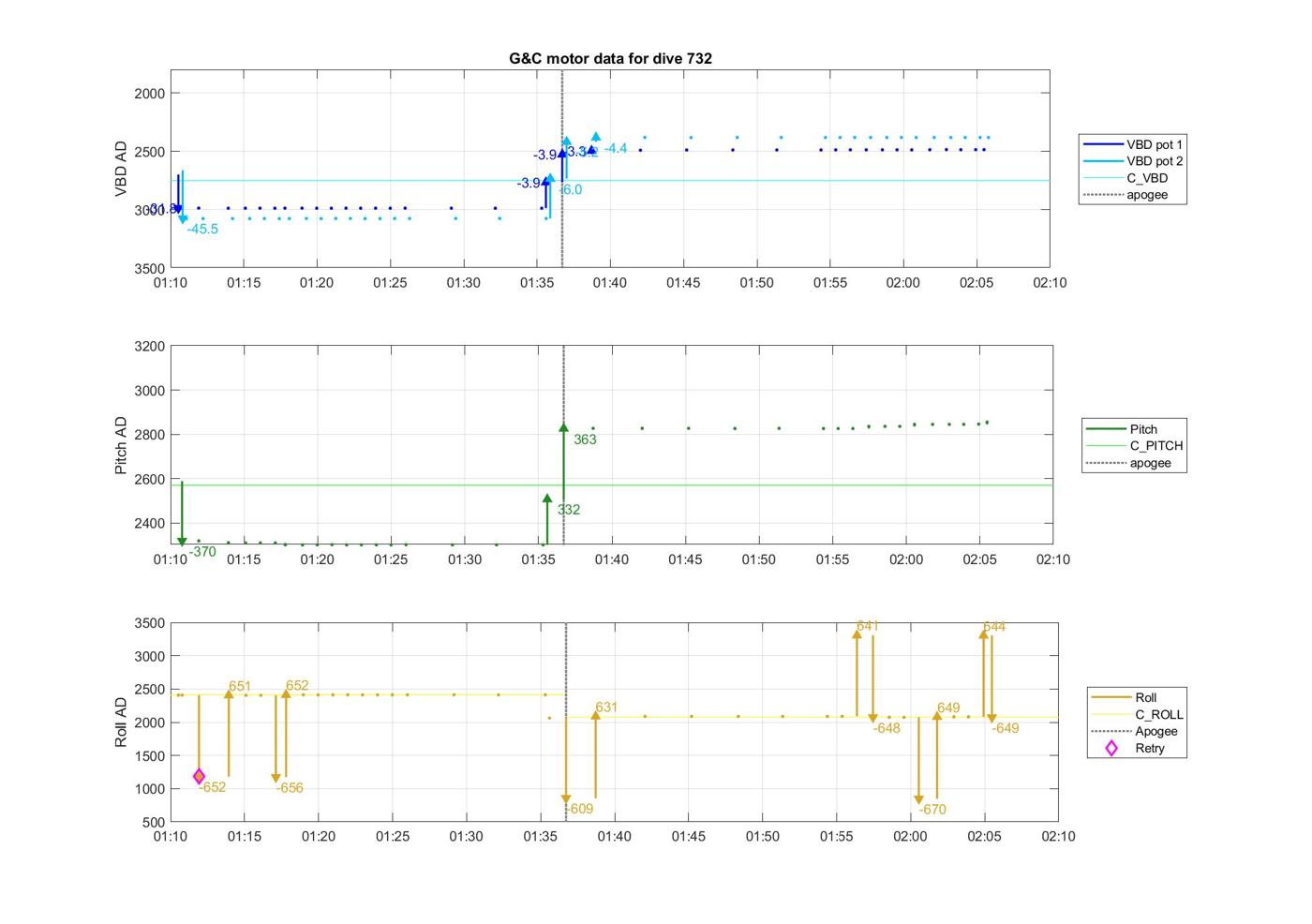Viewport: 1312px width, 924px height.
Task: Select the 'C_PITCH' legend entry
Action: [x=1135, y=446]
